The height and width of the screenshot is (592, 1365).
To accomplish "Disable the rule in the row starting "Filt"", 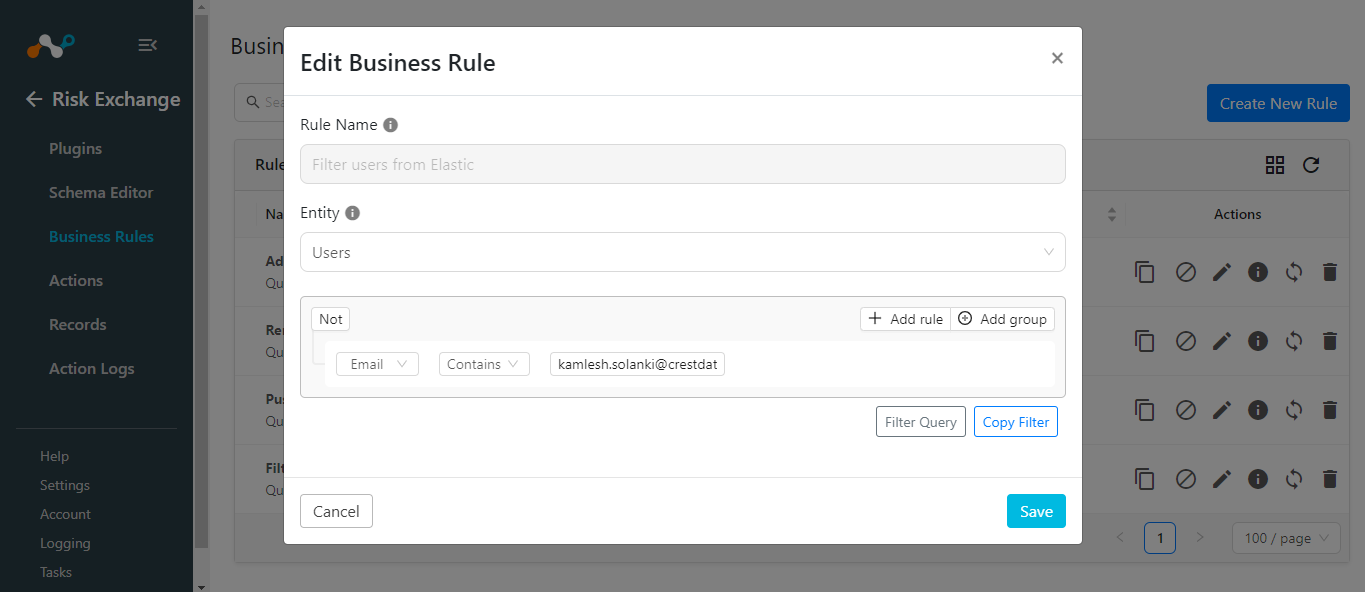I will (x=1186, y=479).
